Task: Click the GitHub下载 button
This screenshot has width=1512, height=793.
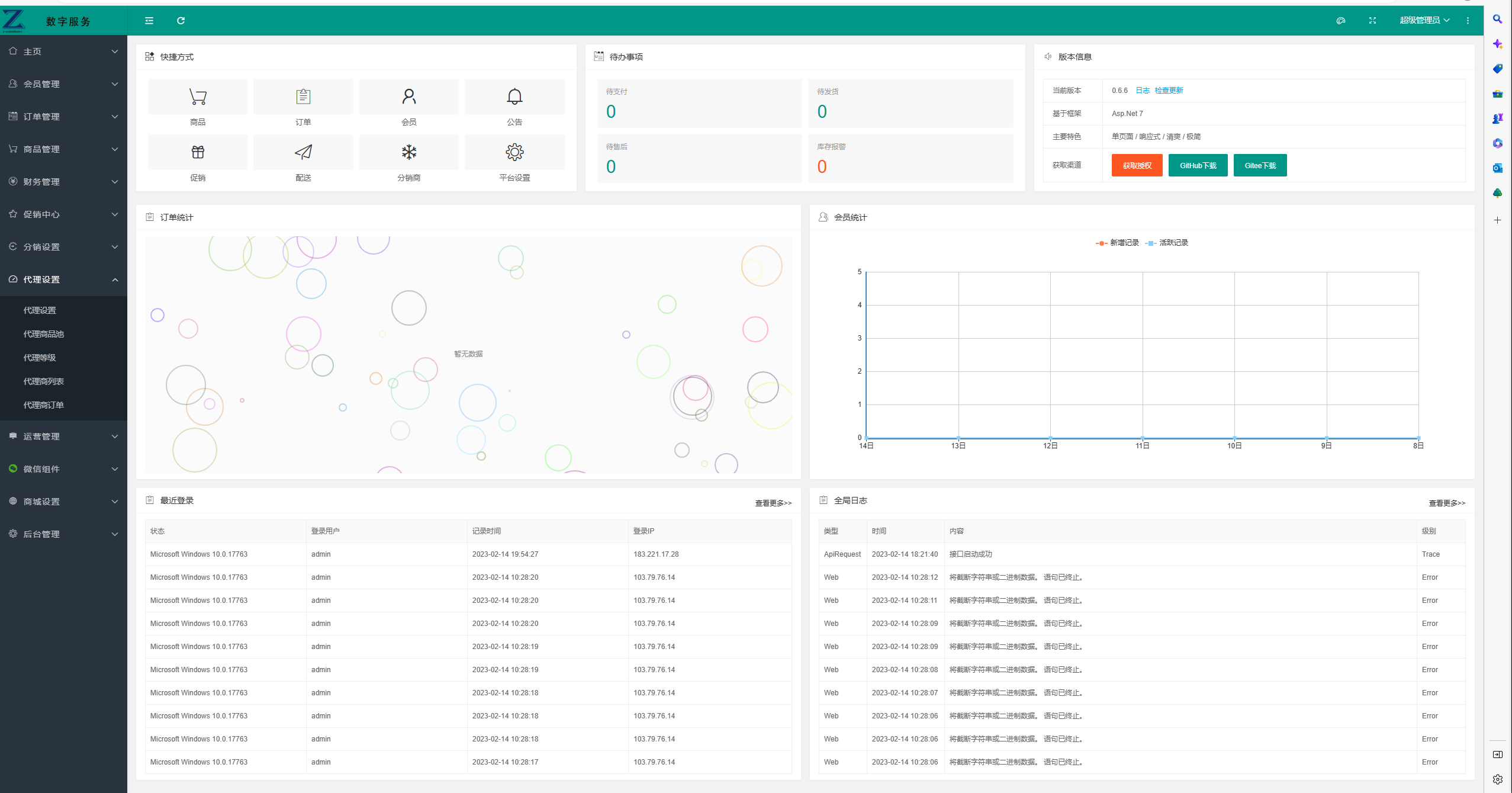Action: [1198, 165]
